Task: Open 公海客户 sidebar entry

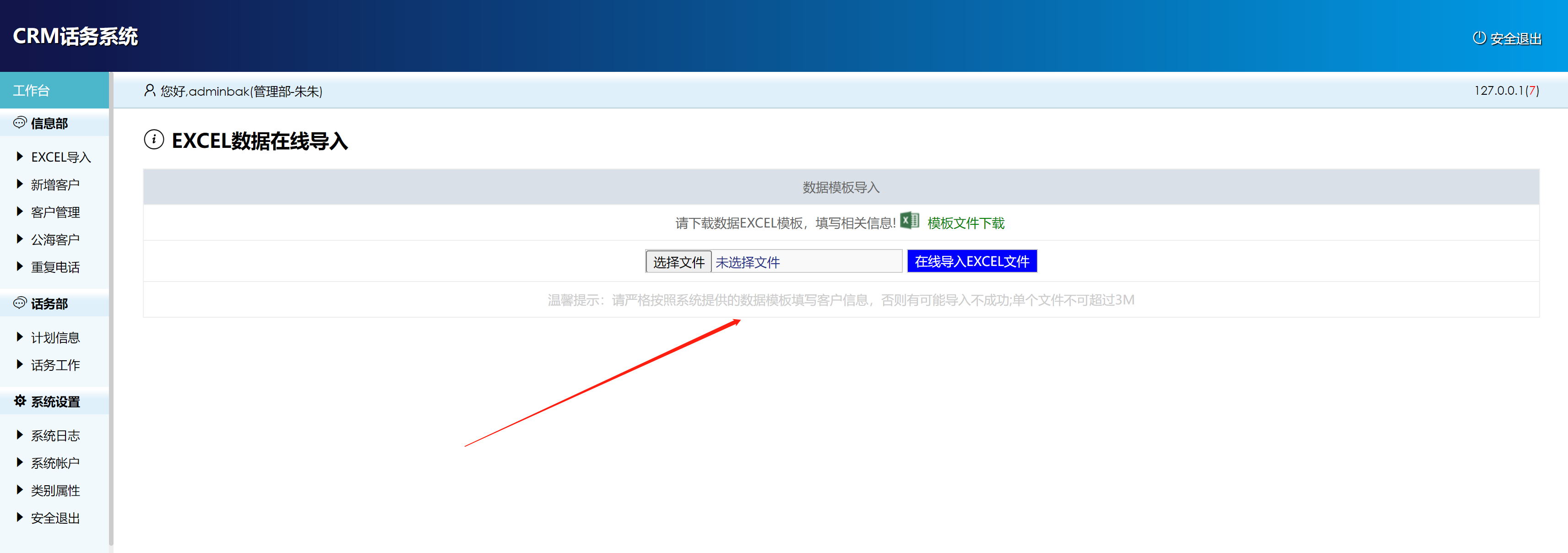Action: (x=55, y=240)
